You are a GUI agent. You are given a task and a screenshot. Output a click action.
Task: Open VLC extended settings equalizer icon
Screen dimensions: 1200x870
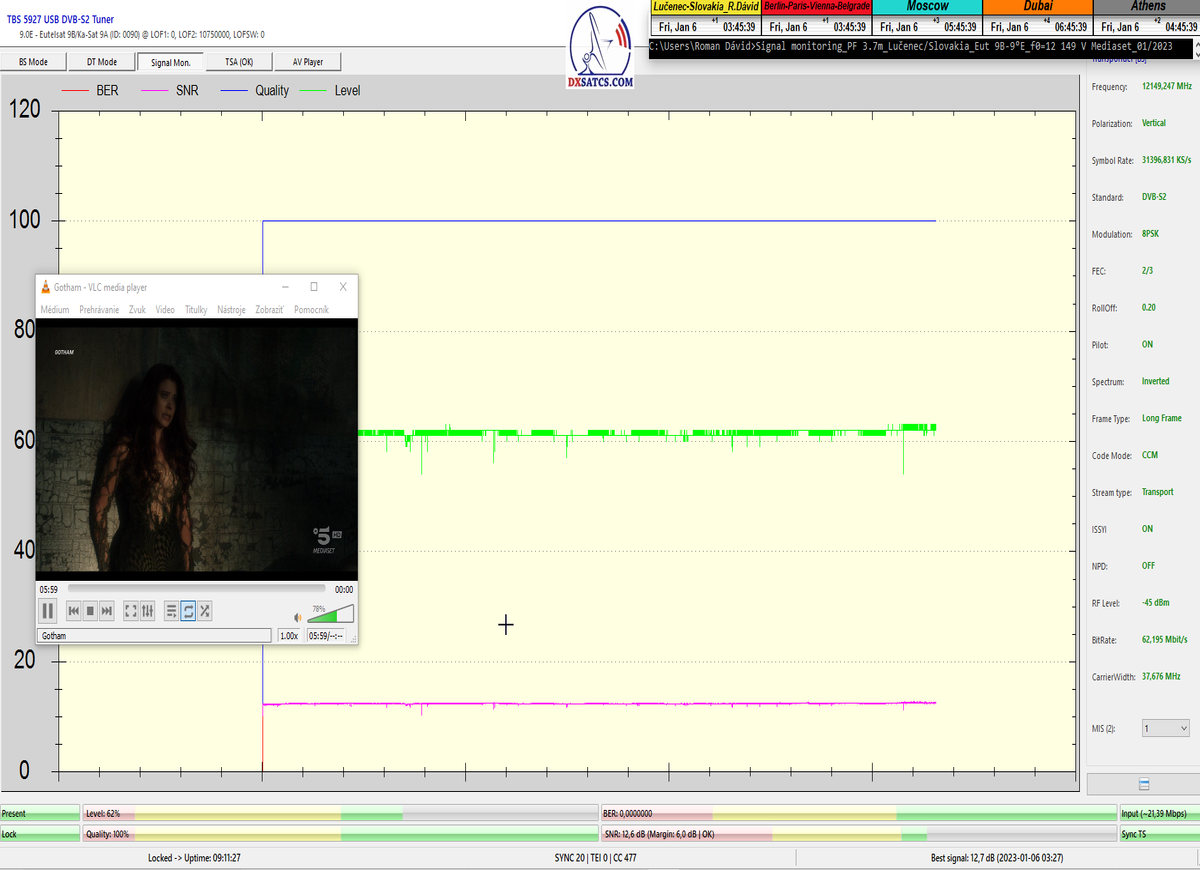(147, 610)
